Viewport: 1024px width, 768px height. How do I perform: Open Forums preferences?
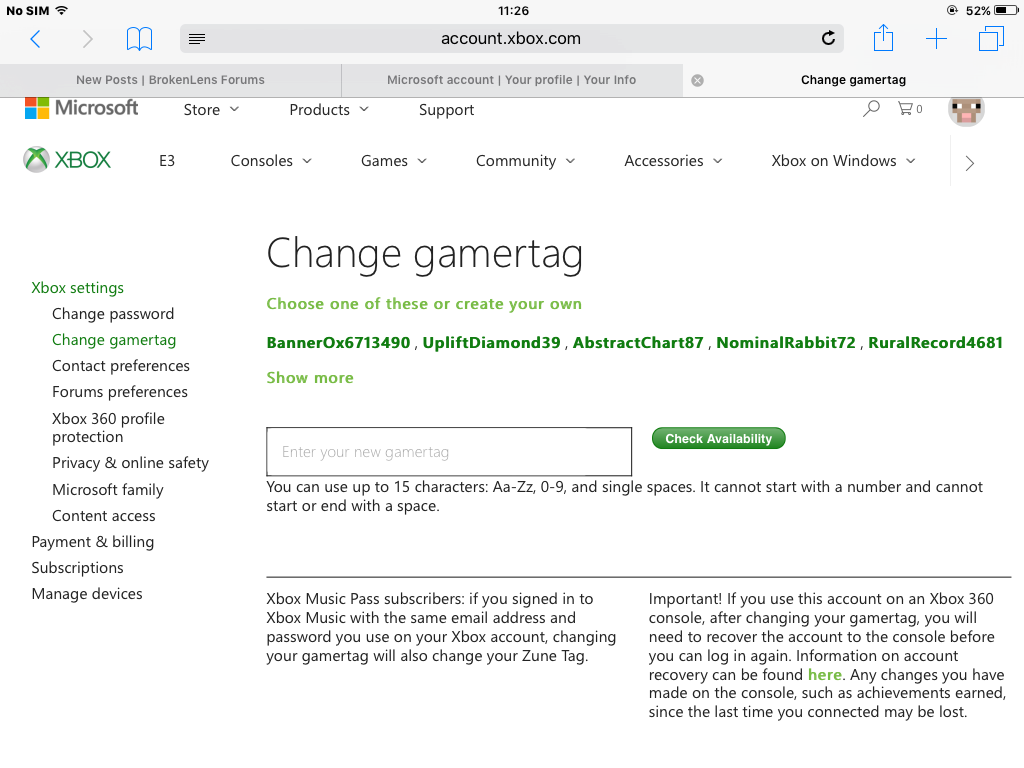[x=120, y=392]
